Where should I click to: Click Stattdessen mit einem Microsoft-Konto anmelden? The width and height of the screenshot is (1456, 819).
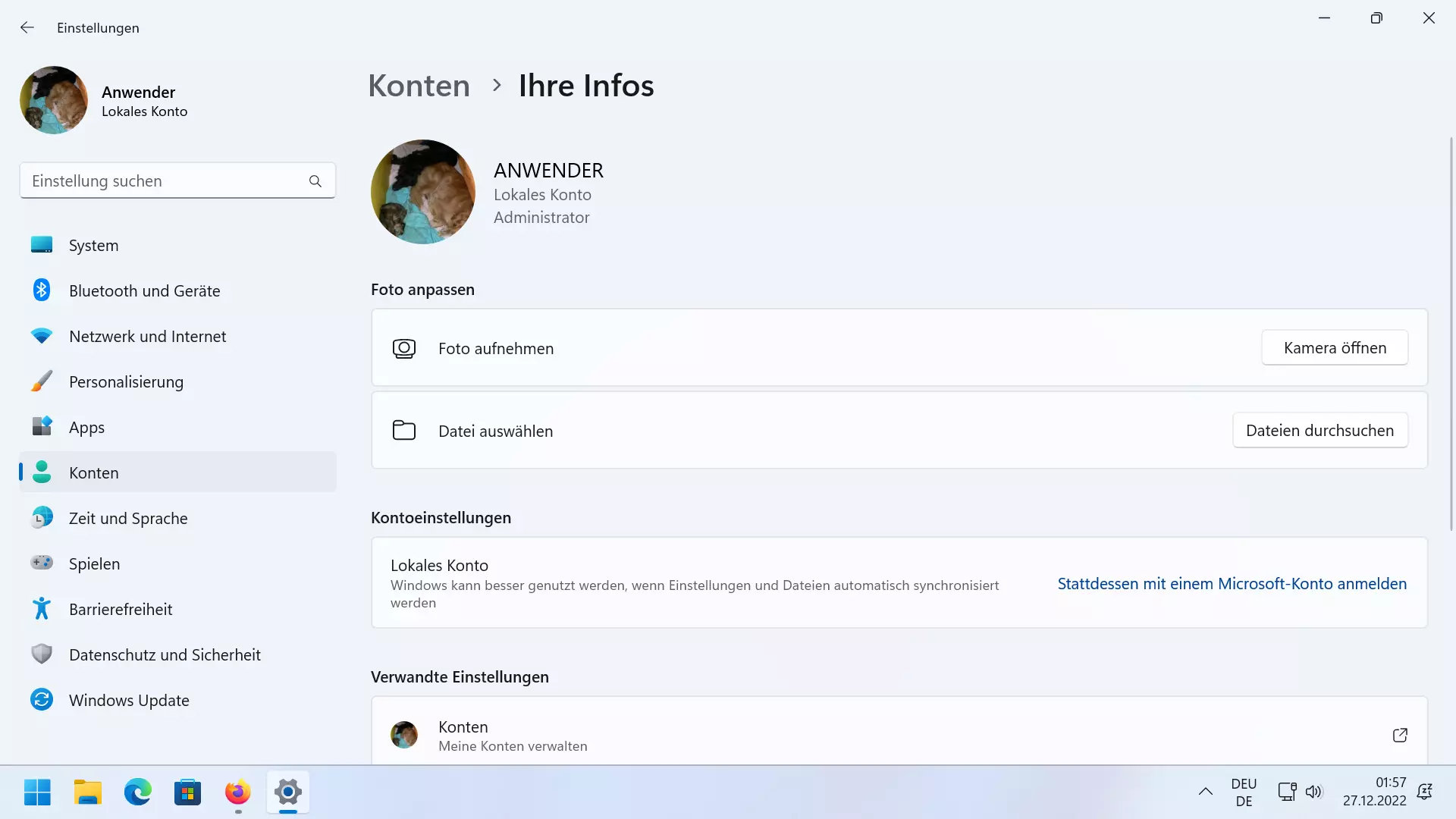(1232, 583)
